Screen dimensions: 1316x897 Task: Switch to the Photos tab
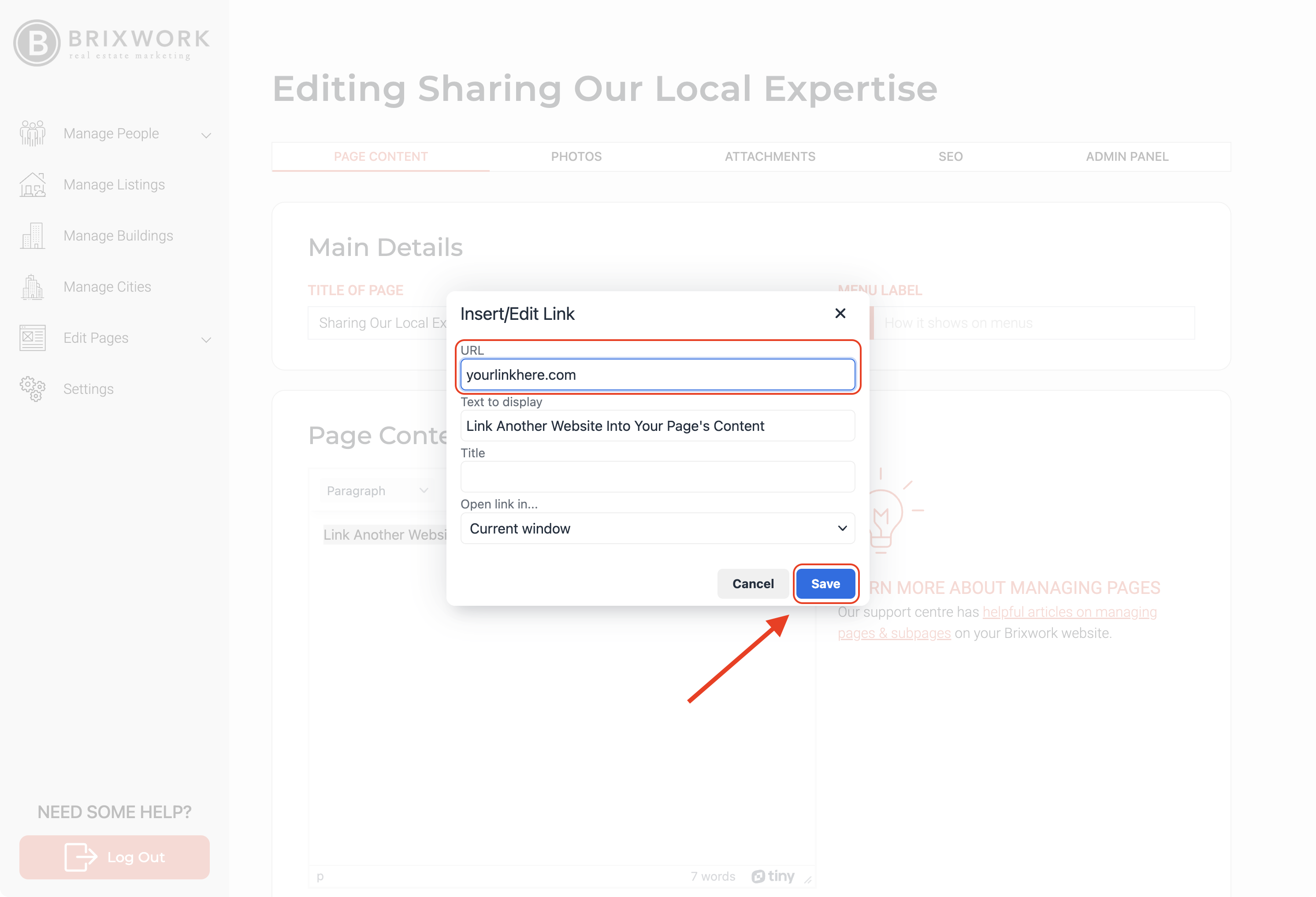576,157
